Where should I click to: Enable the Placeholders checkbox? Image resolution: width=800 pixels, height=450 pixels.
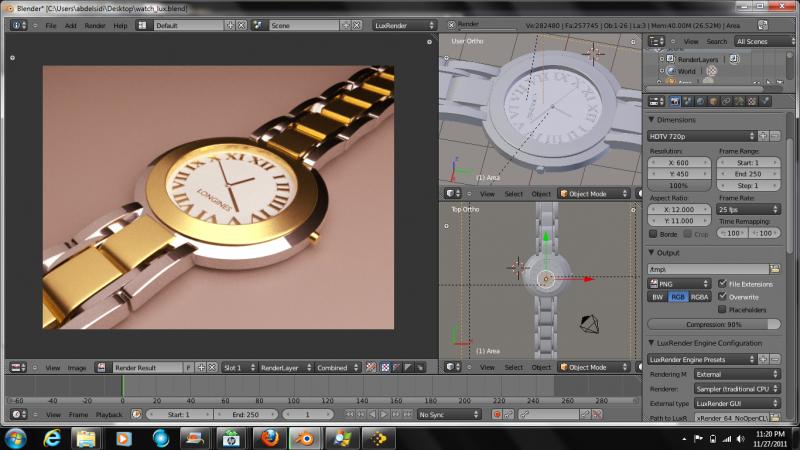[722, 309]
